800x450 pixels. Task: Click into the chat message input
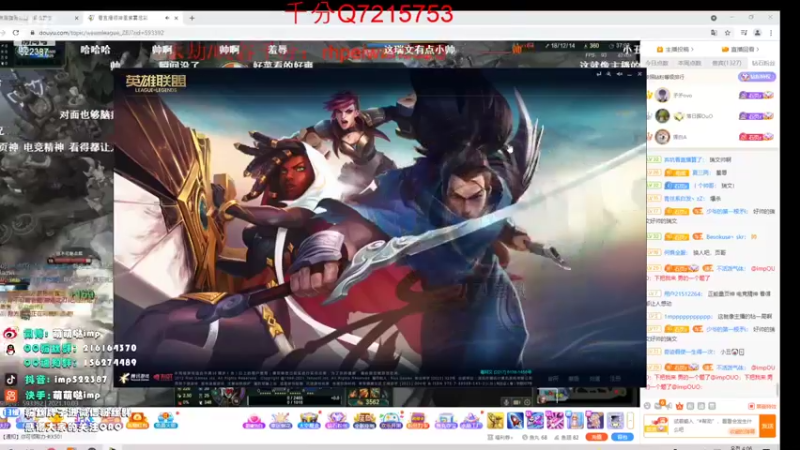714,426
